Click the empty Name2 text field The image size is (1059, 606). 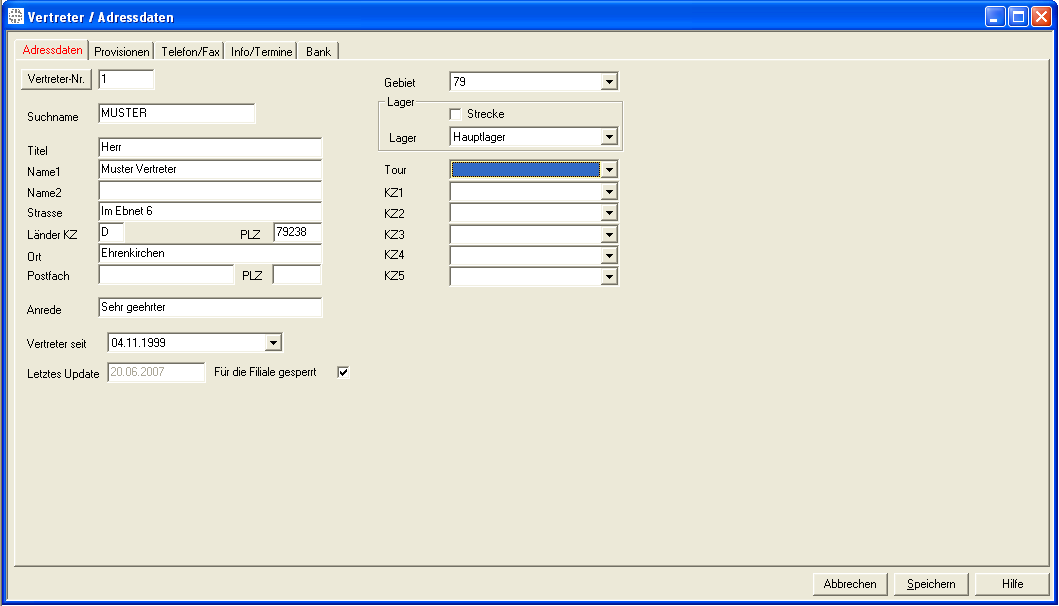[210, 191]
